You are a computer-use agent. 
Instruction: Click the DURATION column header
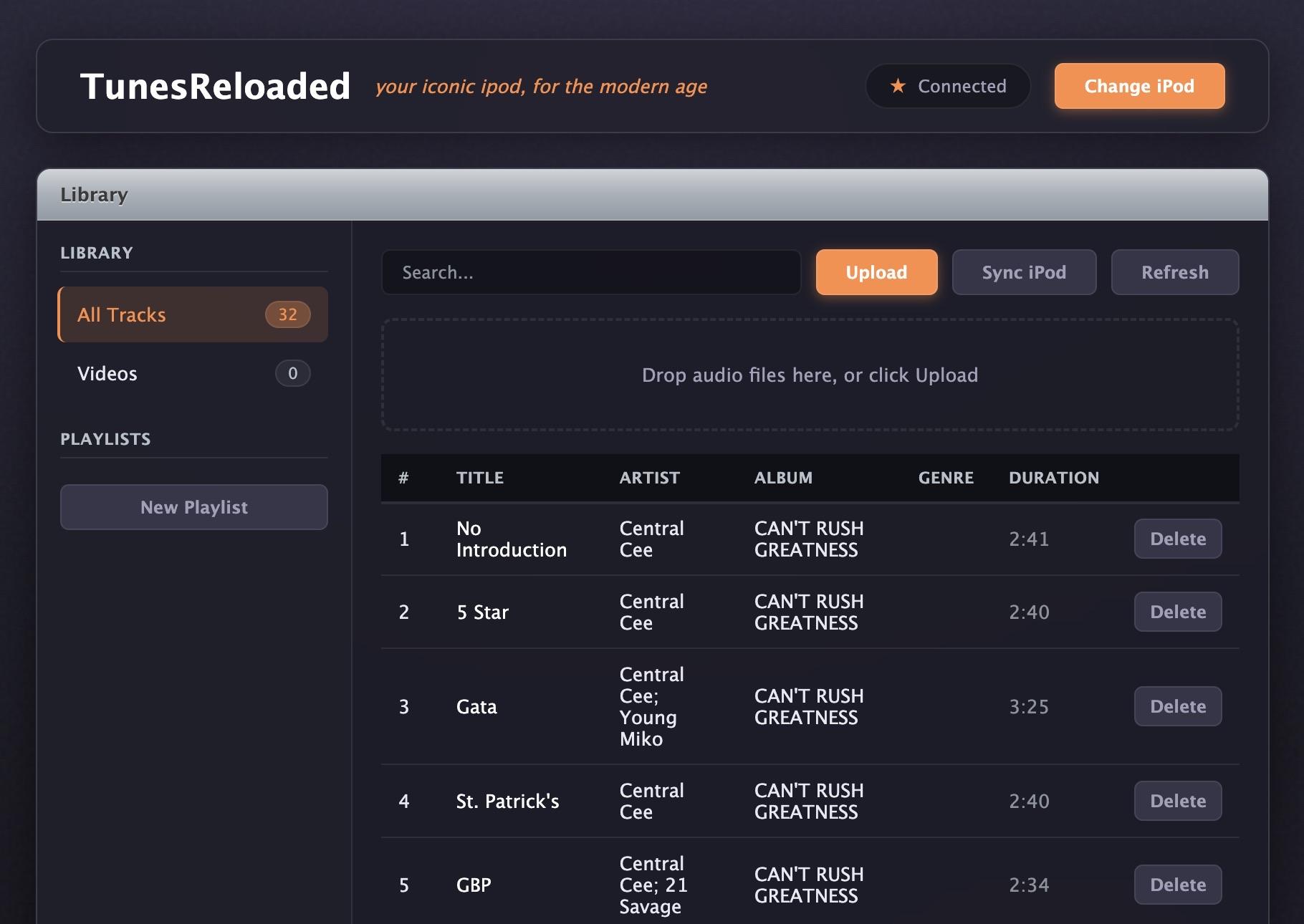1054,478
